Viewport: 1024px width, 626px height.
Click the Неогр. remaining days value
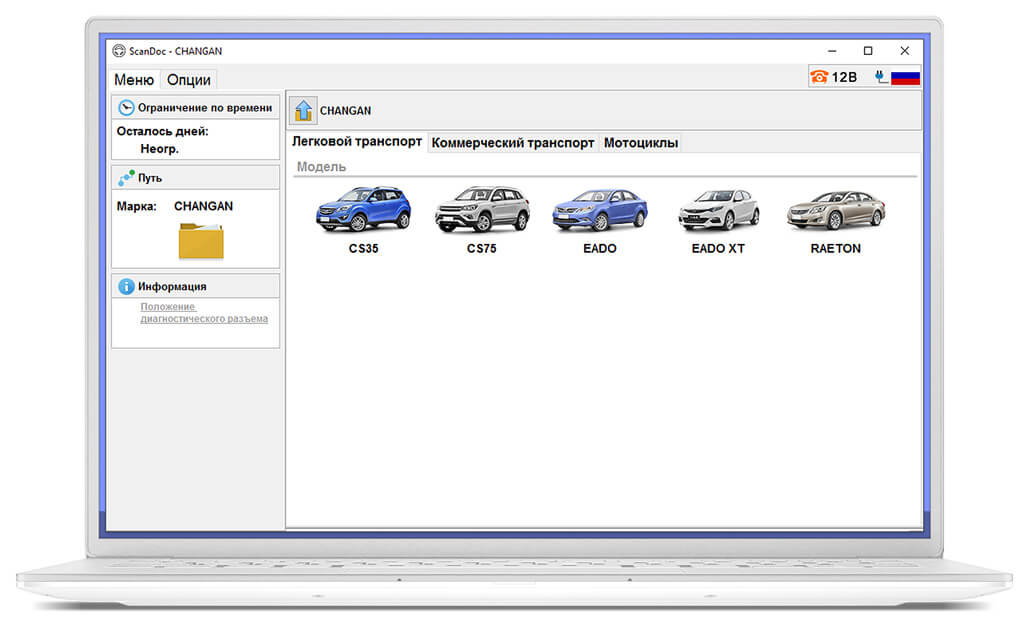click(159, 149)
